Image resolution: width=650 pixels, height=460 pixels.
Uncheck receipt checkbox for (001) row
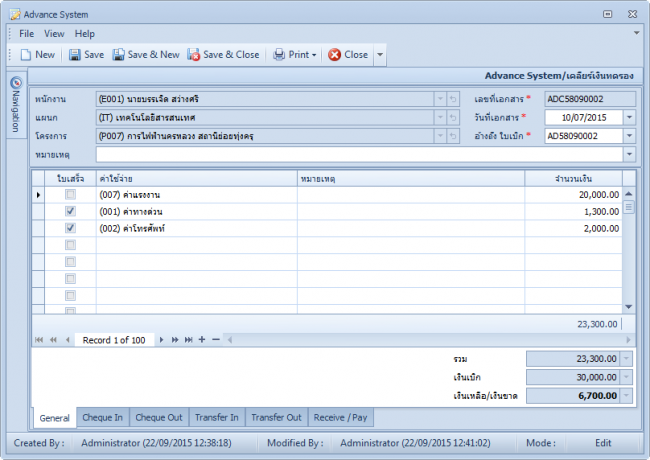70,211
